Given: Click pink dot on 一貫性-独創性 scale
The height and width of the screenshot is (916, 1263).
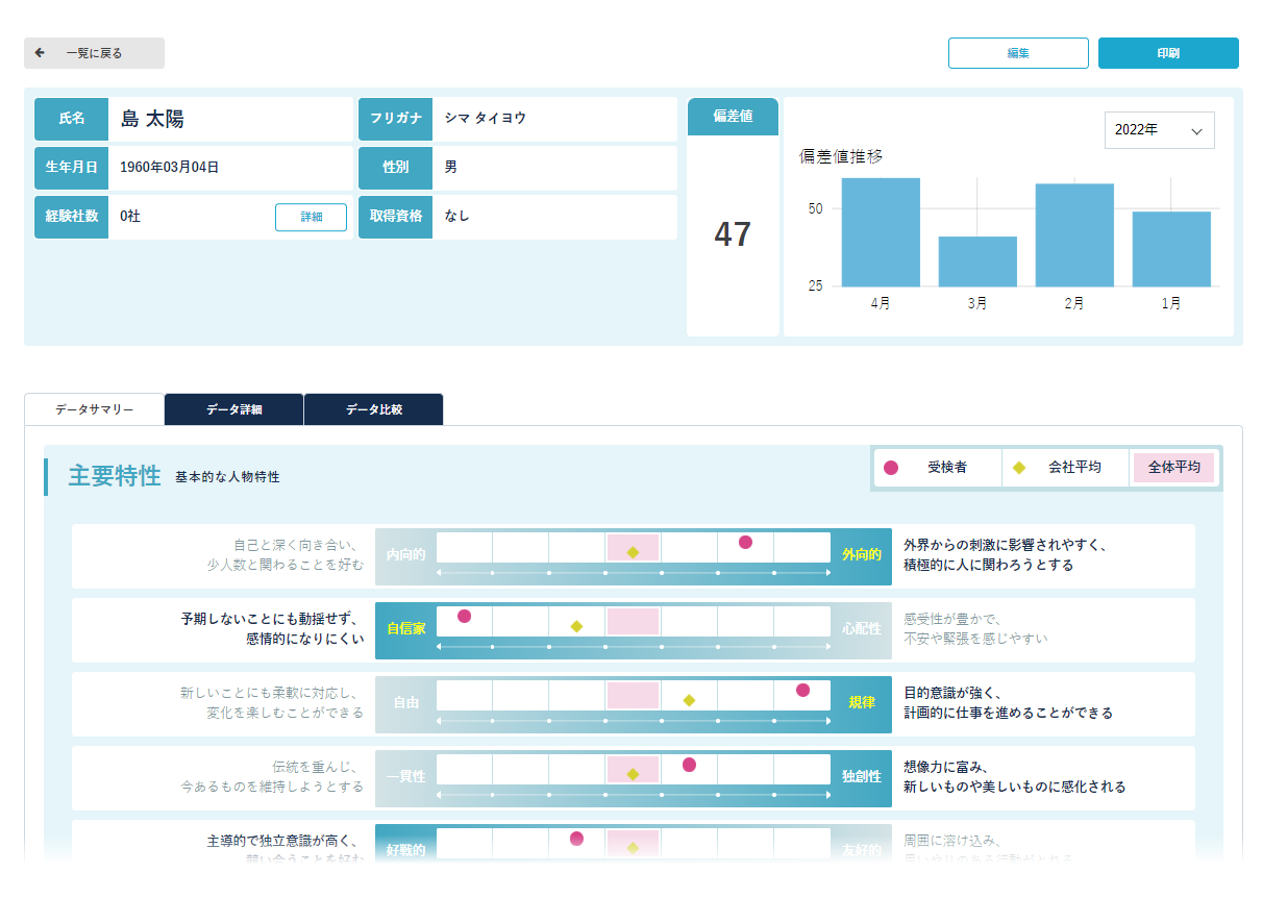Looking at the screenshot, I should (x=689, y=765).
